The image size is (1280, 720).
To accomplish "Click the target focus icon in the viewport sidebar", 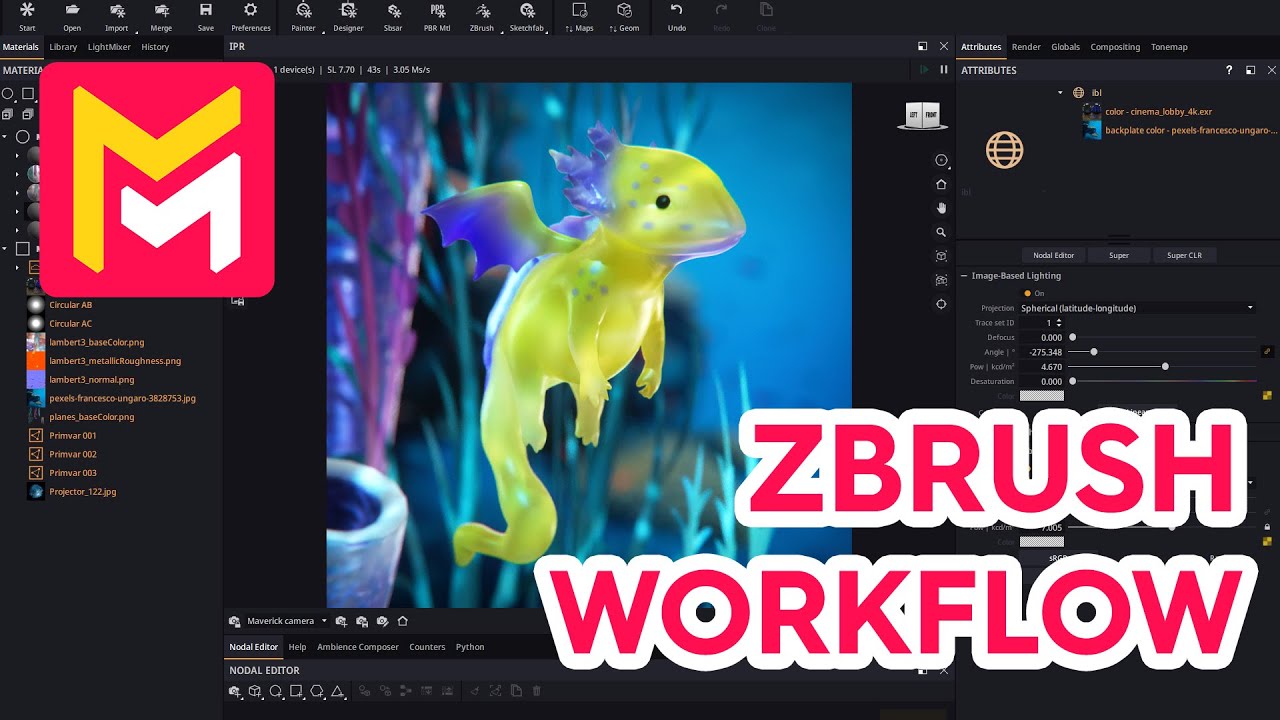I will tap(941, 304).
